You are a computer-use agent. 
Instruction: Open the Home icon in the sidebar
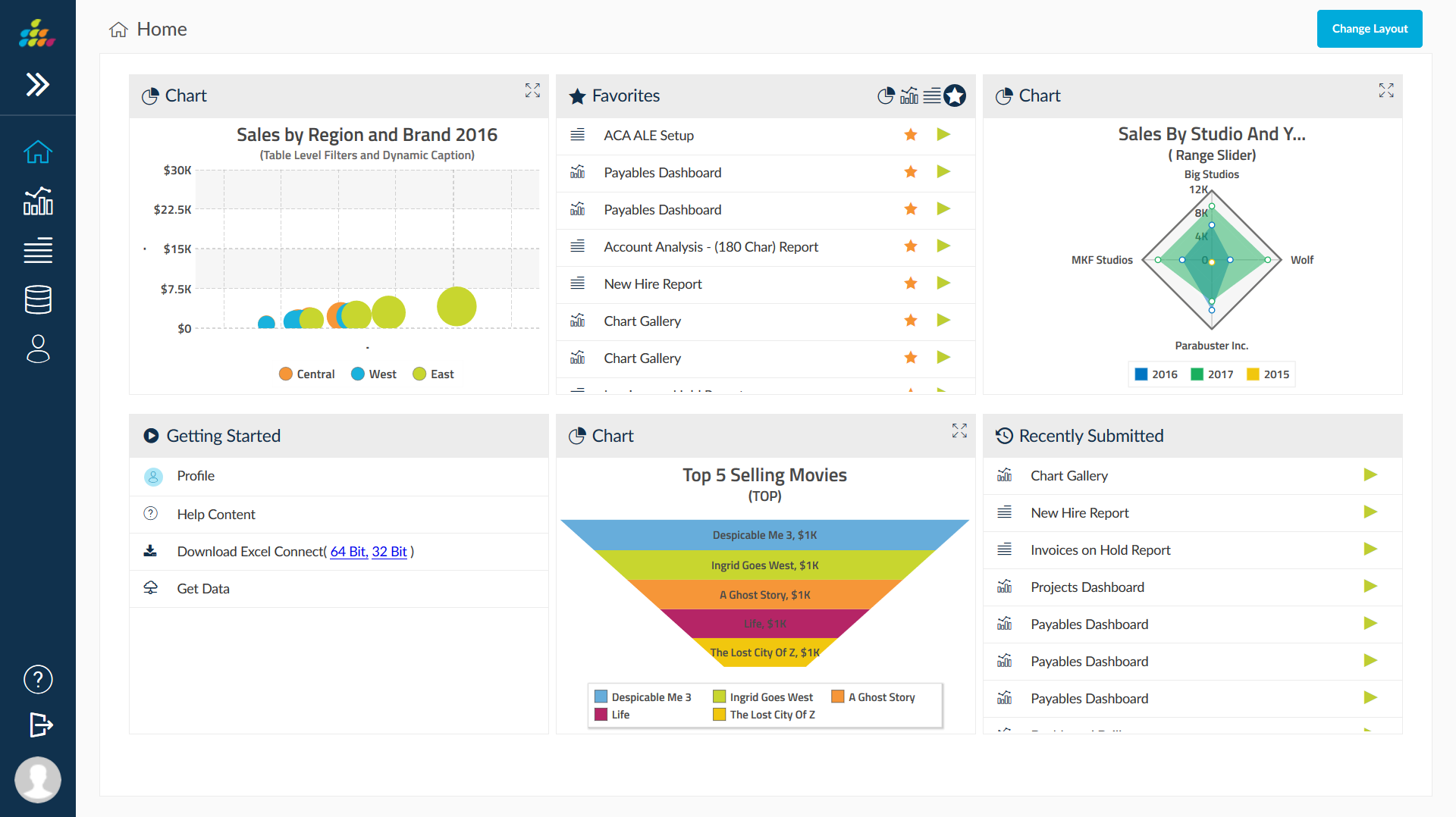[37, 152]
